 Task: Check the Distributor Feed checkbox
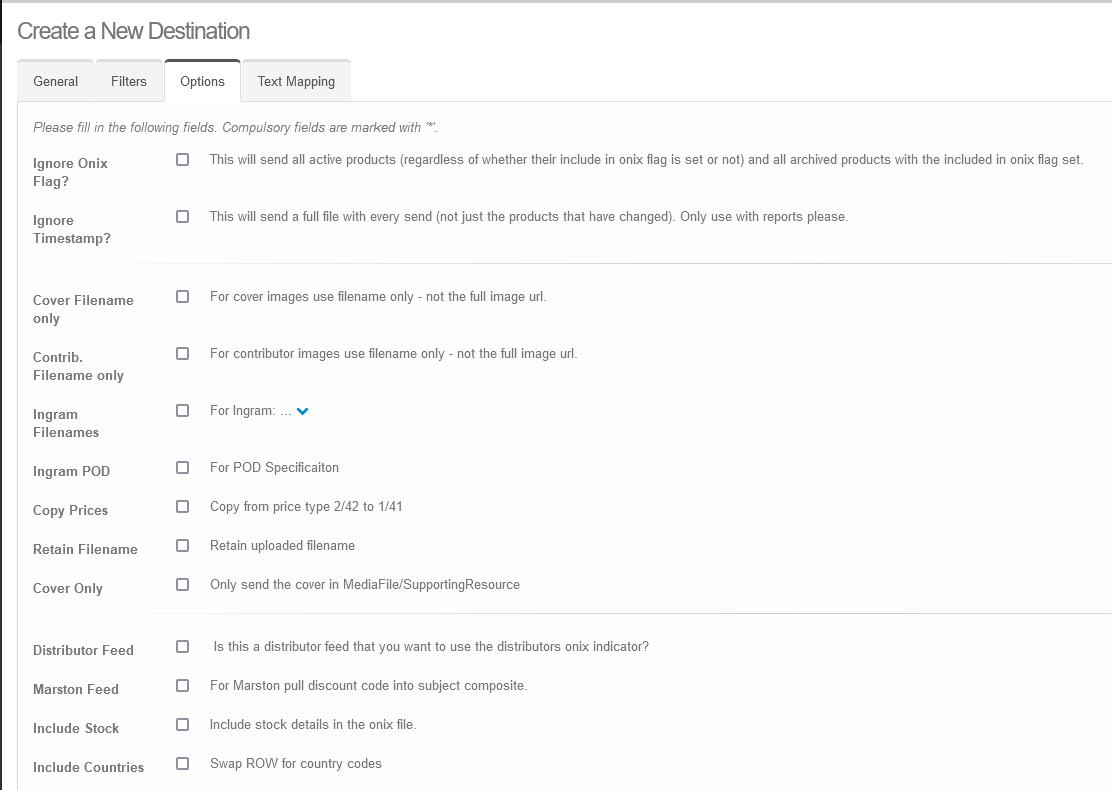point(182,646)
